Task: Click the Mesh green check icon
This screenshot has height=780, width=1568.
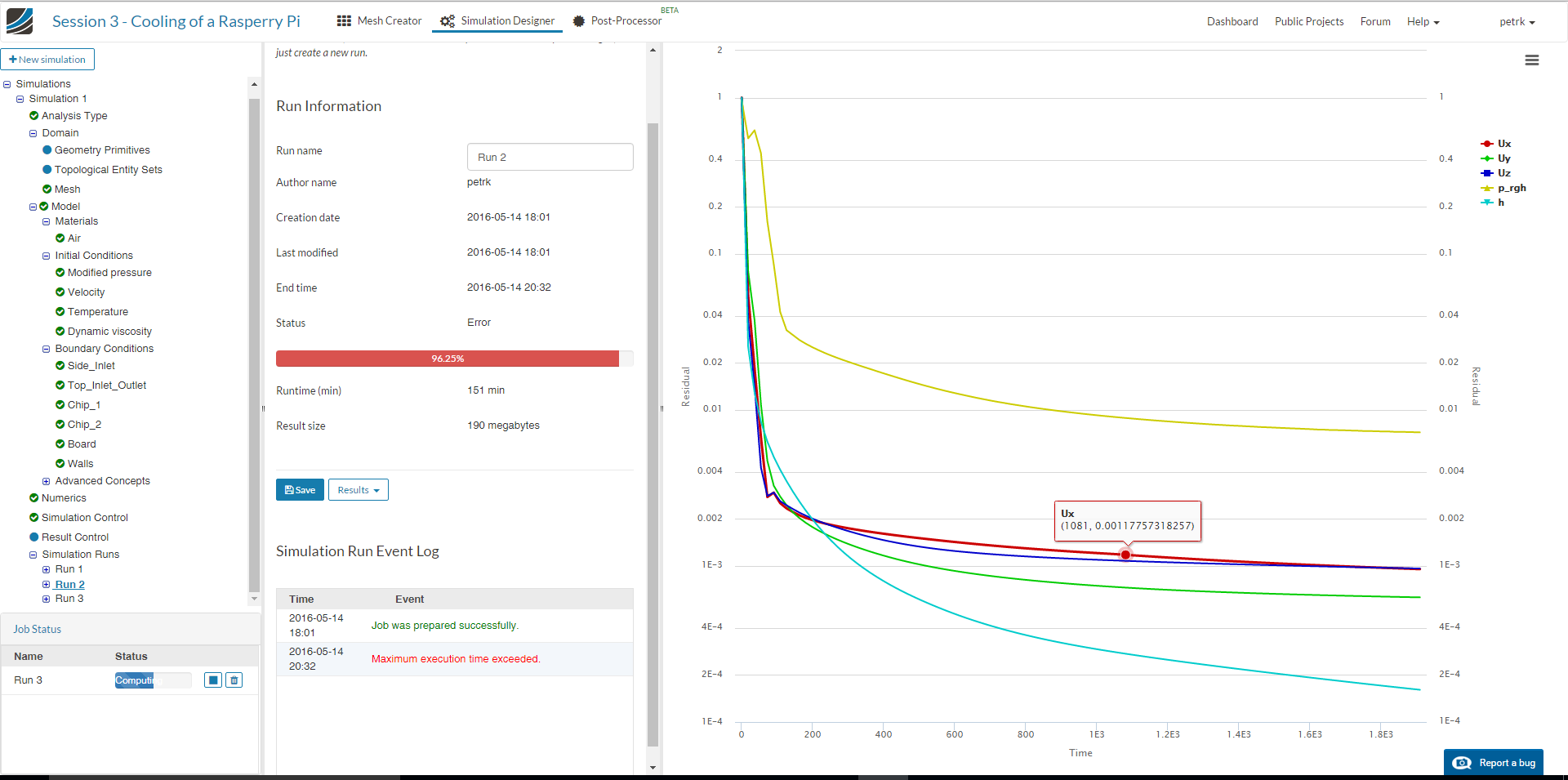Action: [x=47, y=189]
